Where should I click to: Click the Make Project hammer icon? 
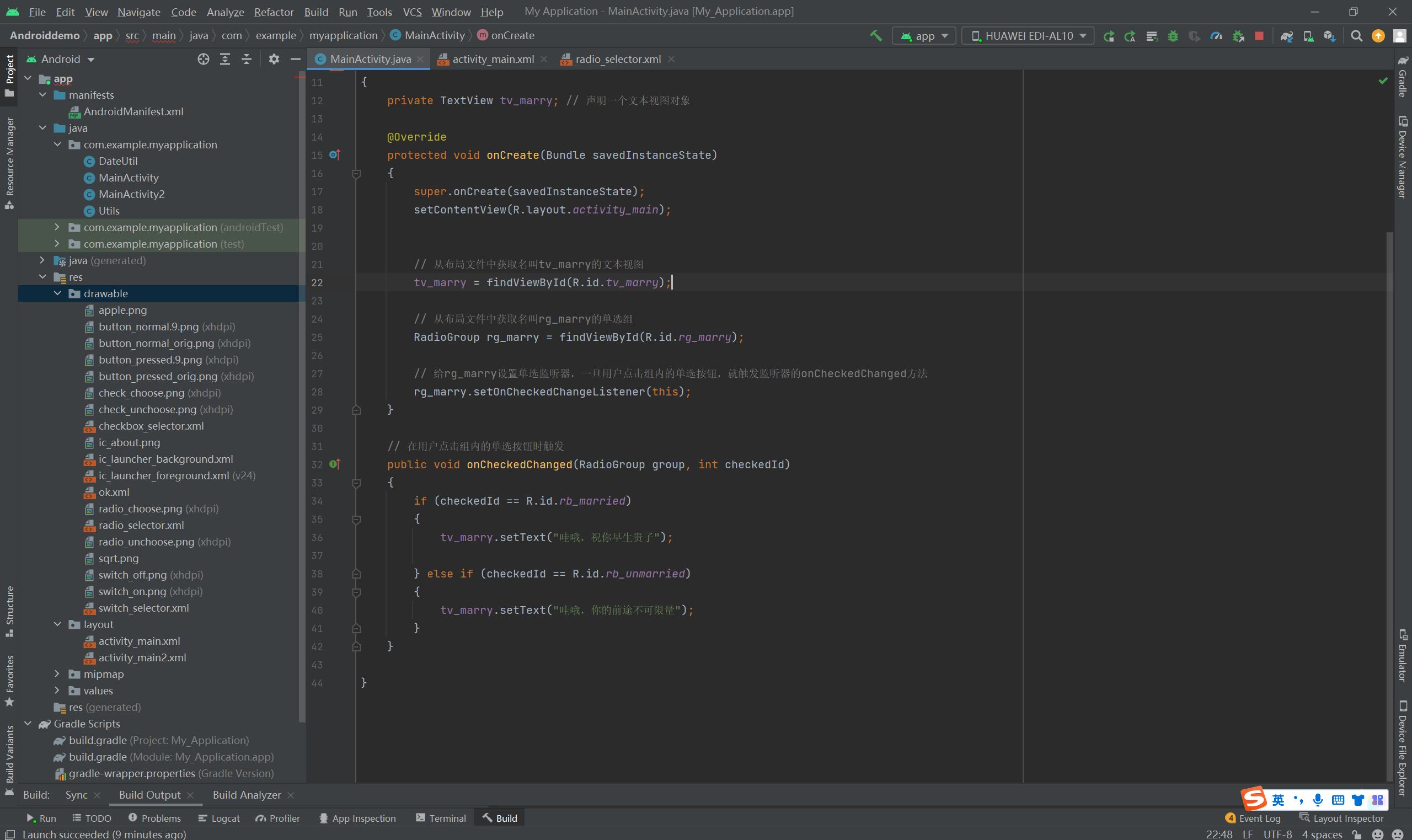[875, 36]
